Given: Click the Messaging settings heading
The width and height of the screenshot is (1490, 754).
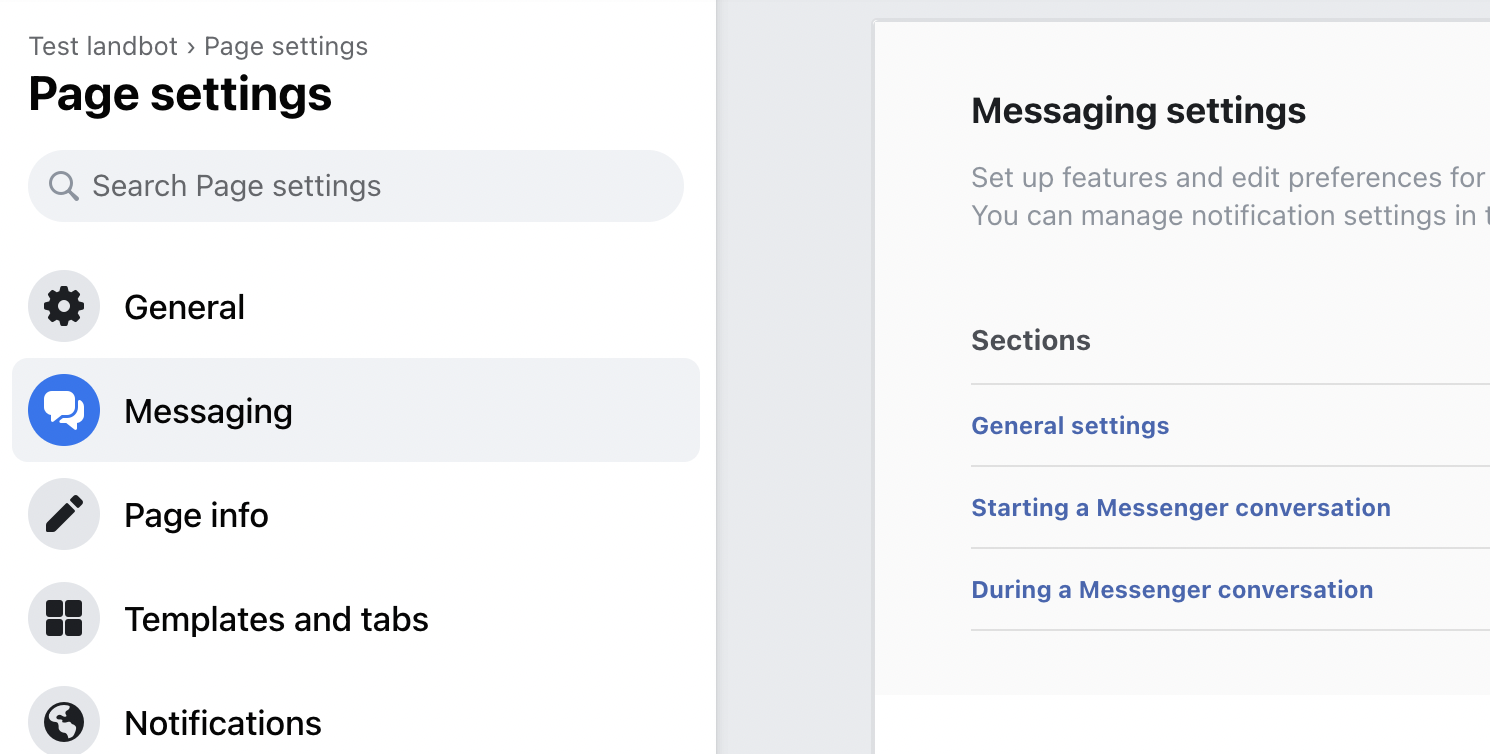Looking at the screenshot, I should pyautogui.click(x=1139, y=111).
